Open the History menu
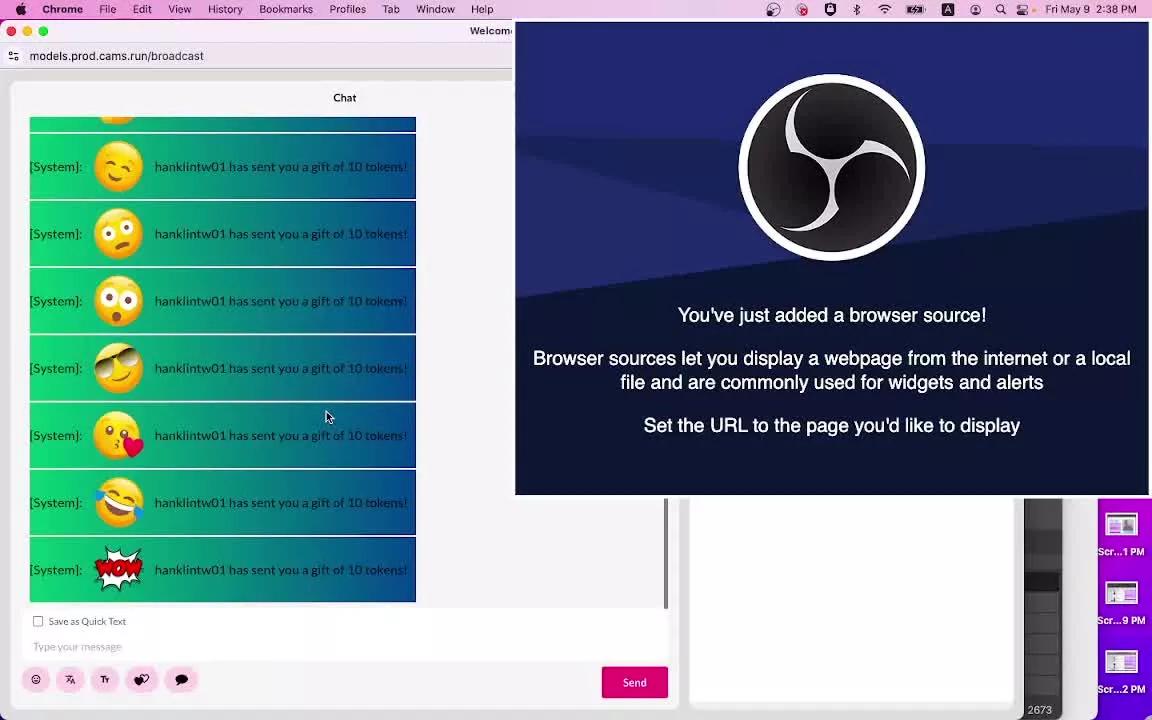 click(225, 10)
